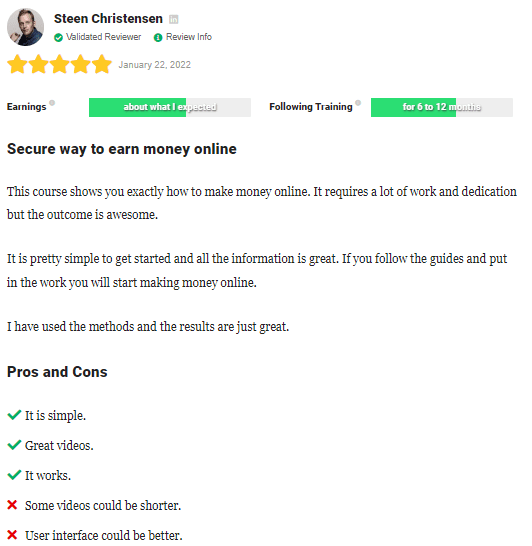The width and height of the screenshot is (532, 546).
Task: Click the reviewer name Steen Christensen
Action: click(x=108, y=19)
